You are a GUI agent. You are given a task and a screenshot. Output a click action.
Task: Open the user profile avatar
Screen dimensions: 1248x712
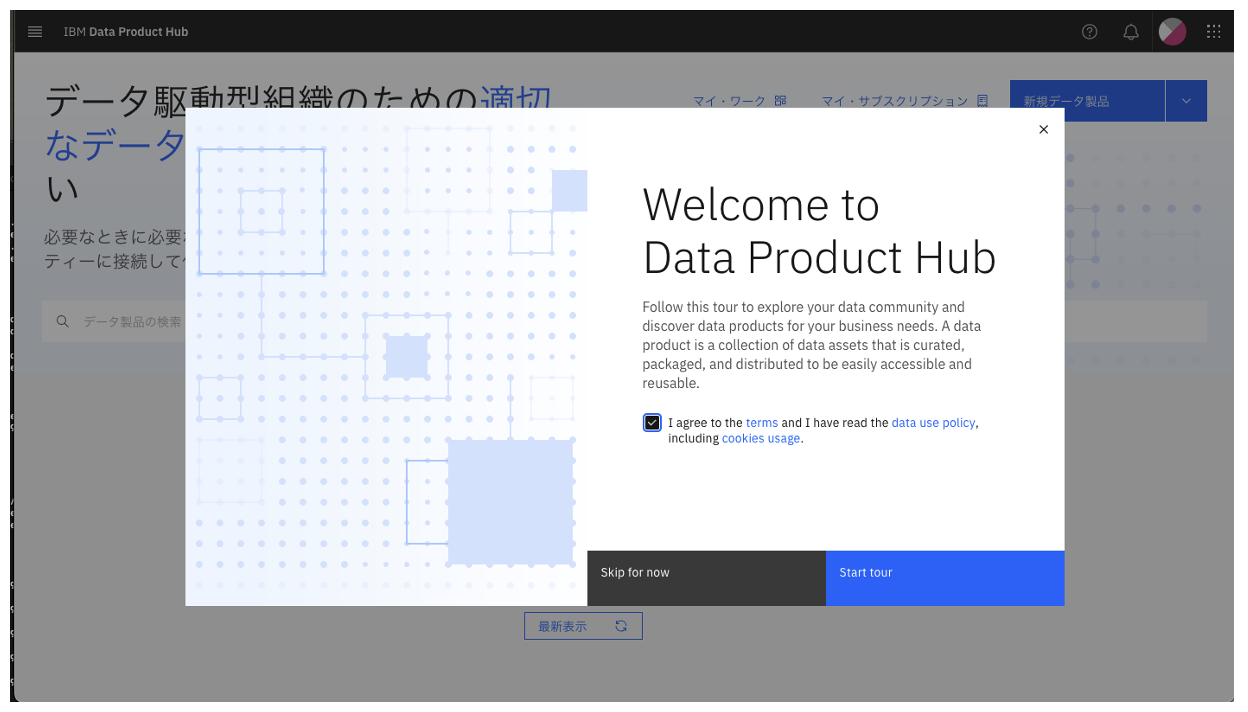1172,31
